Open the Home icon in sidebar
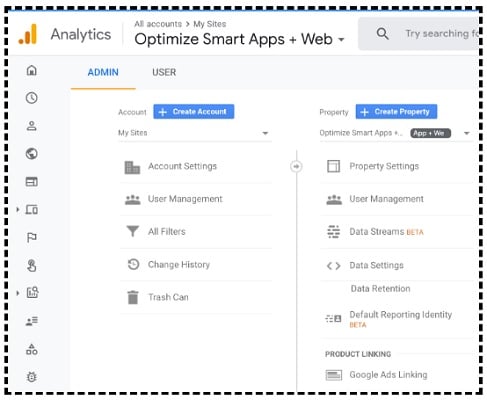The image size is (487, 400). (x=32, y=70)
